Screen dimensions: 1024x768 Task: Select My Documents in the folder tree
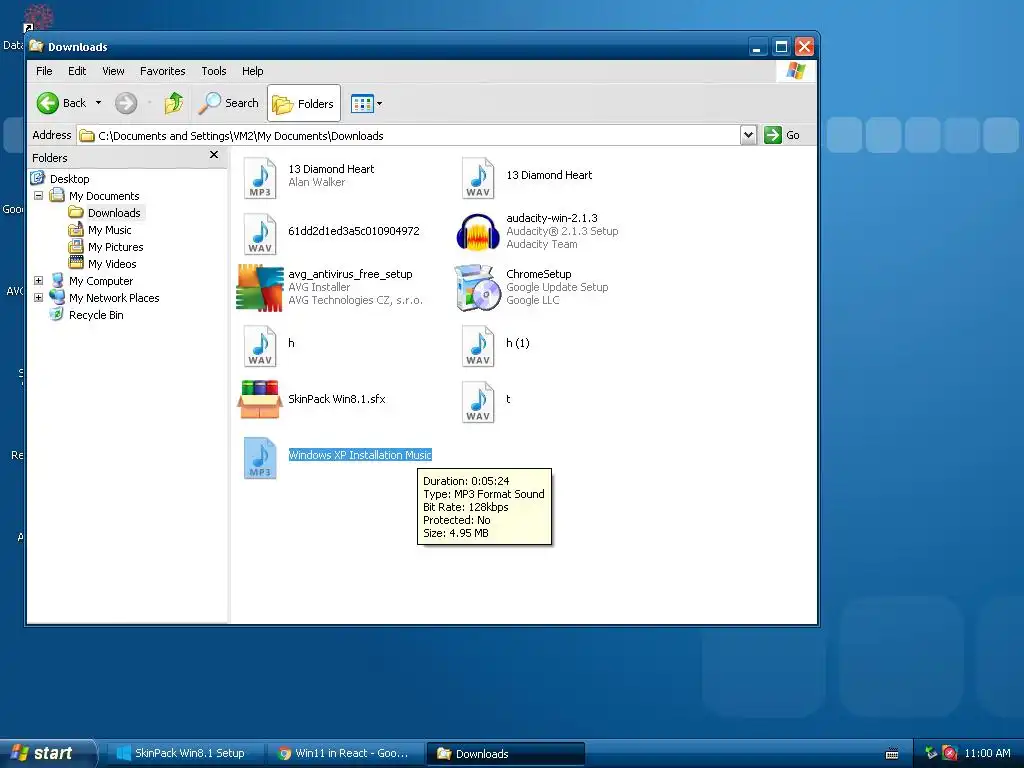tap(104, 196)
